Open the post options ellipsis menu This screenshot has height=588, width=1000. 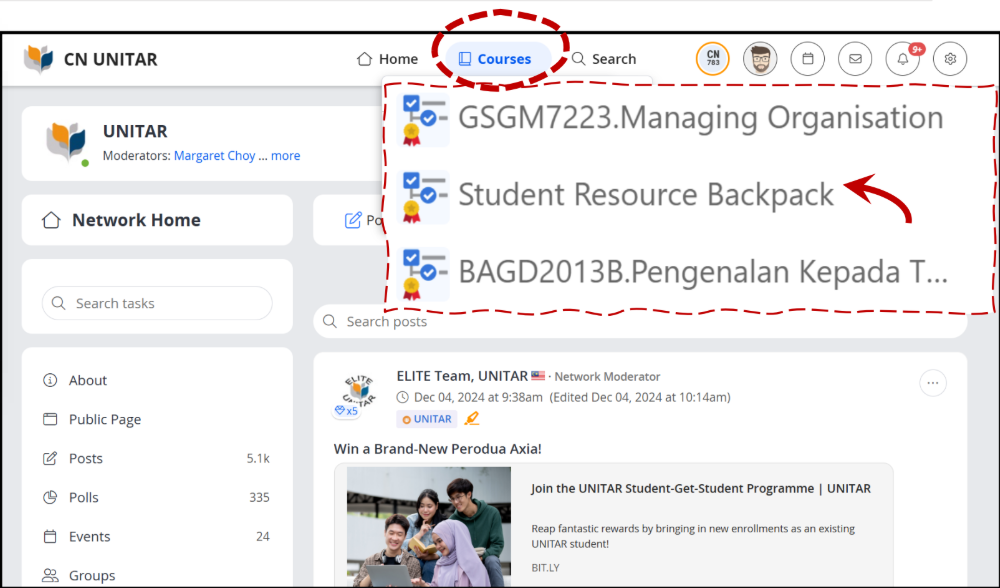coord(932,383)
